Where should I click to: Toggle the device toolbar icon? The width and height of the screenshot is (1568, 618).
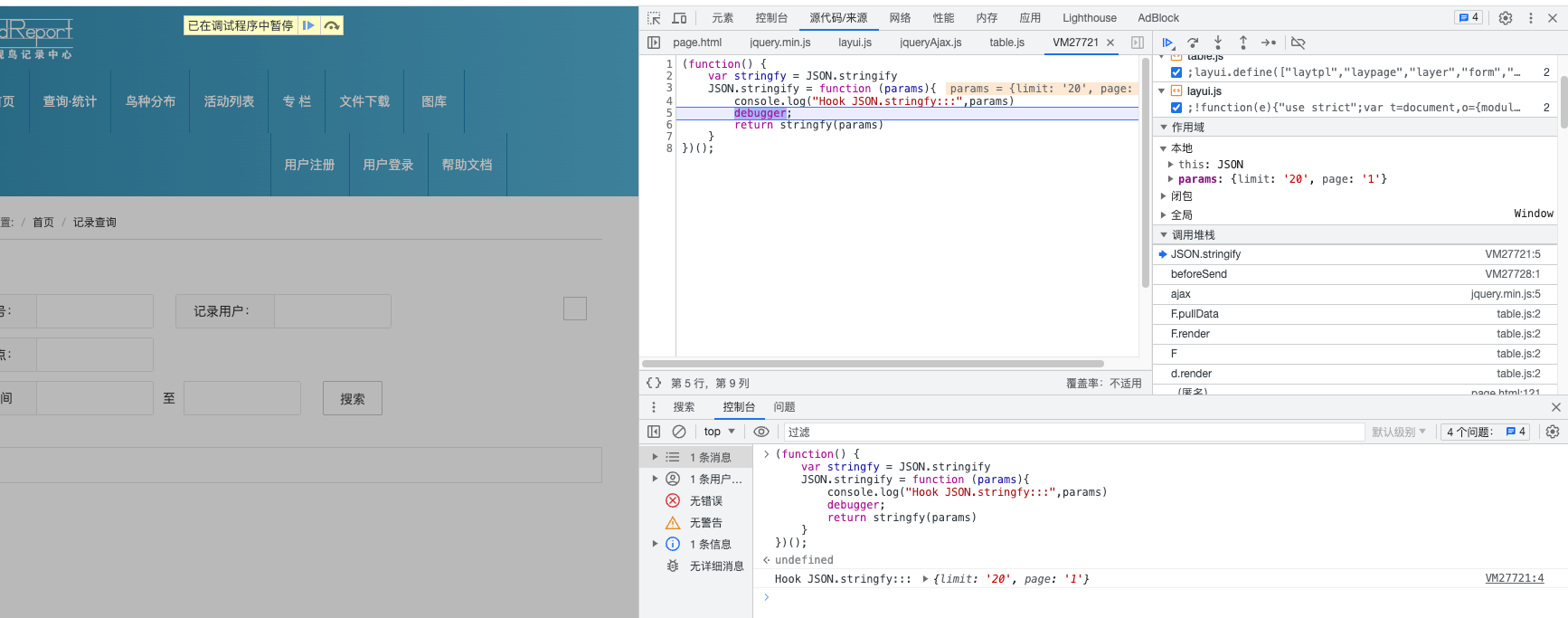pyautogui.click(x=679, y=18)
